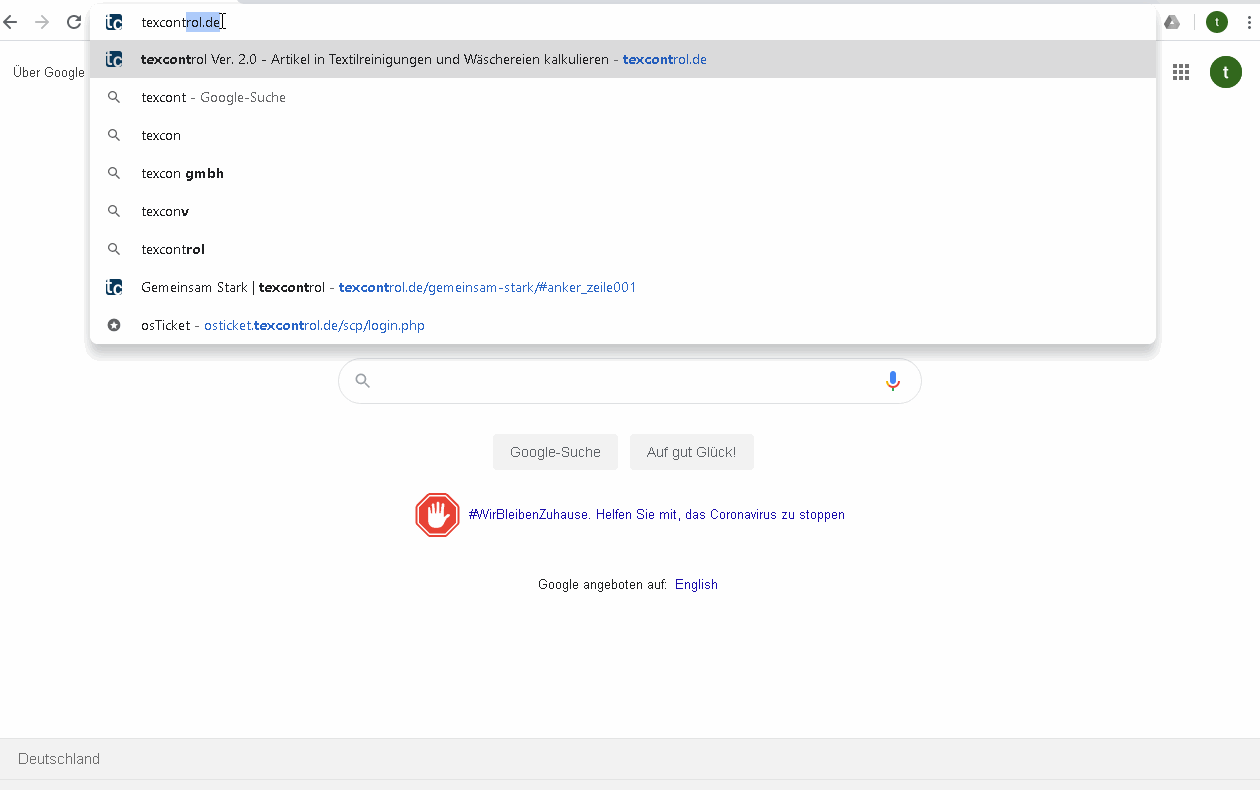The height and width of the screenshot is (790, 1260).
Task: Click the Google-Suche button
Action: click(x=555, y=452)
